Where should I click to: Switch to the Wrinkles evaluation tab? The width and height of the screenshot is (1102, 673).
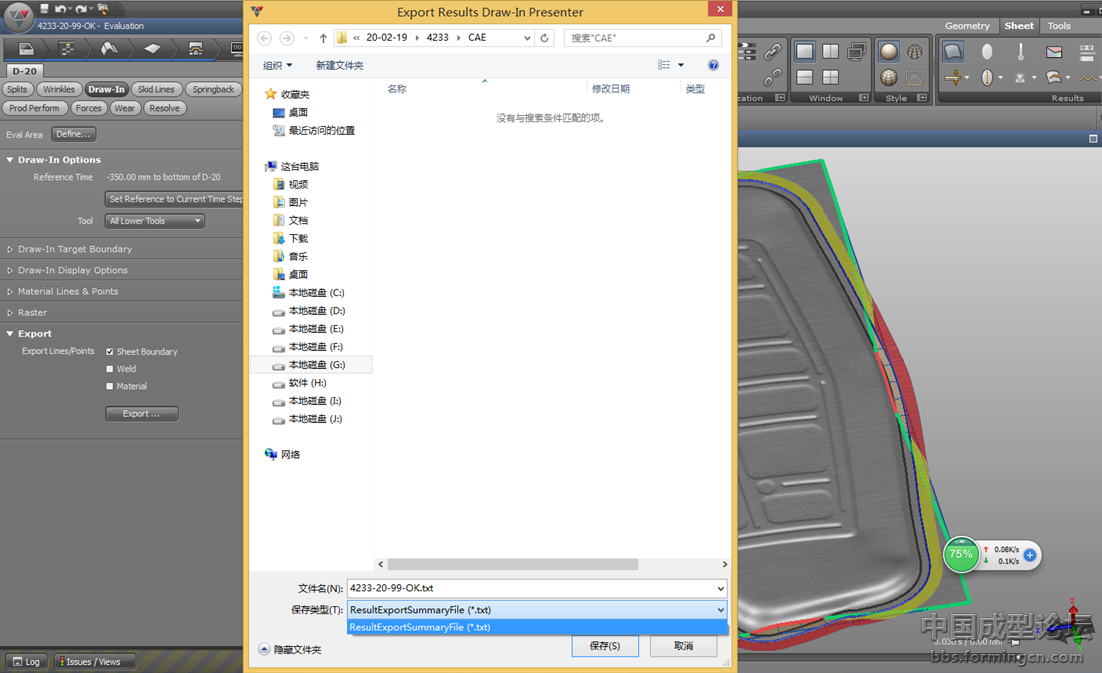(x=59, y=89)
